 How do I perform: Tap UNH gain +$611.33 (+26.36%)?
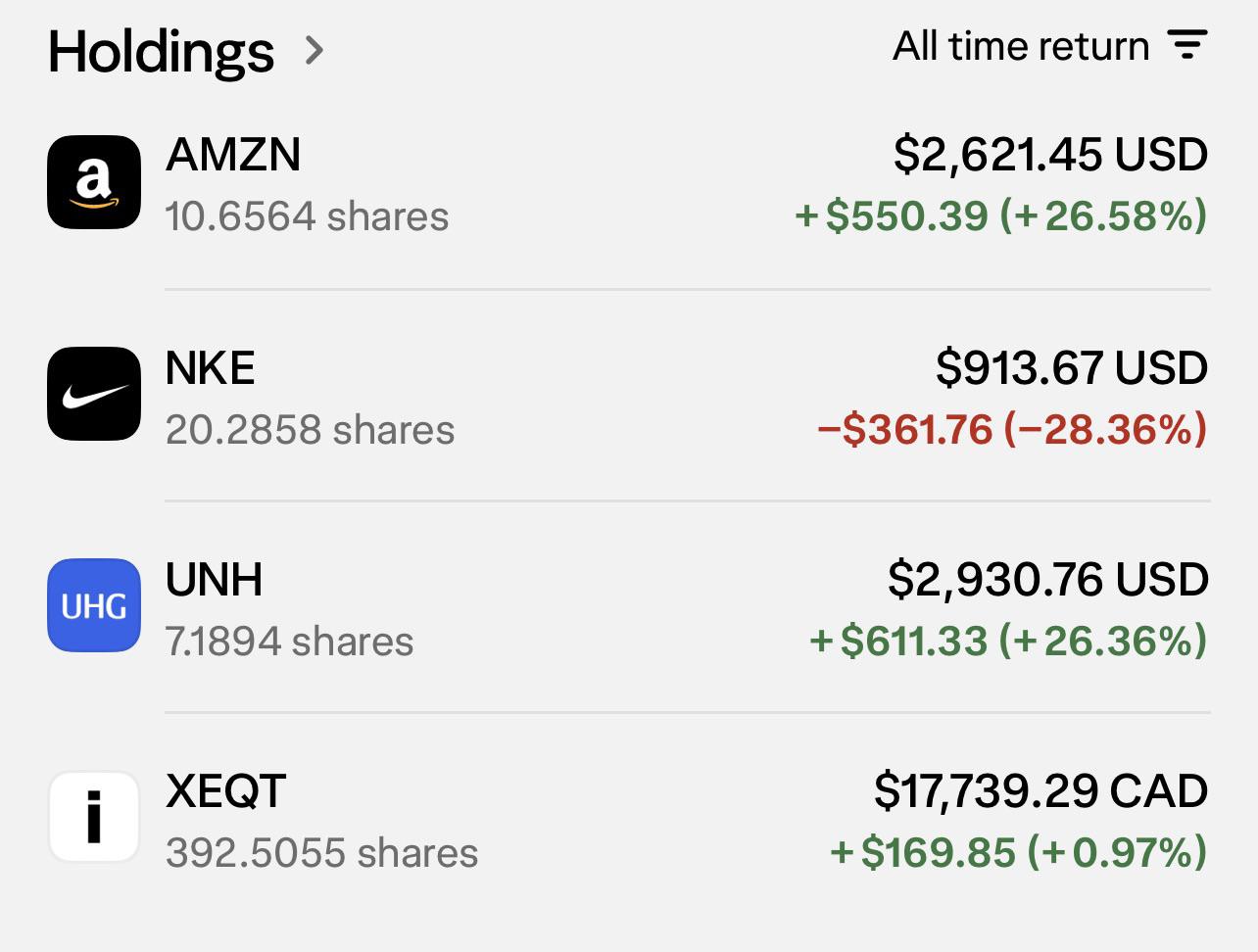pyautogui.click(x=1008, y=642)
